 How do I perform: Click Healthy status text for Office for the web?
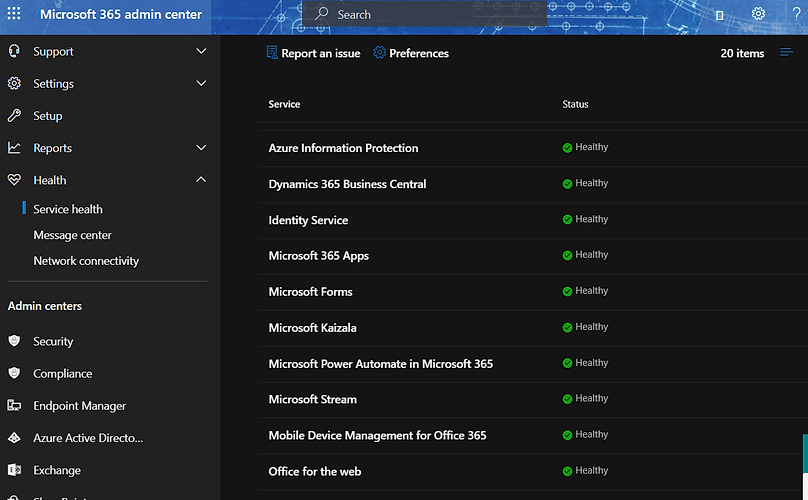592,470
